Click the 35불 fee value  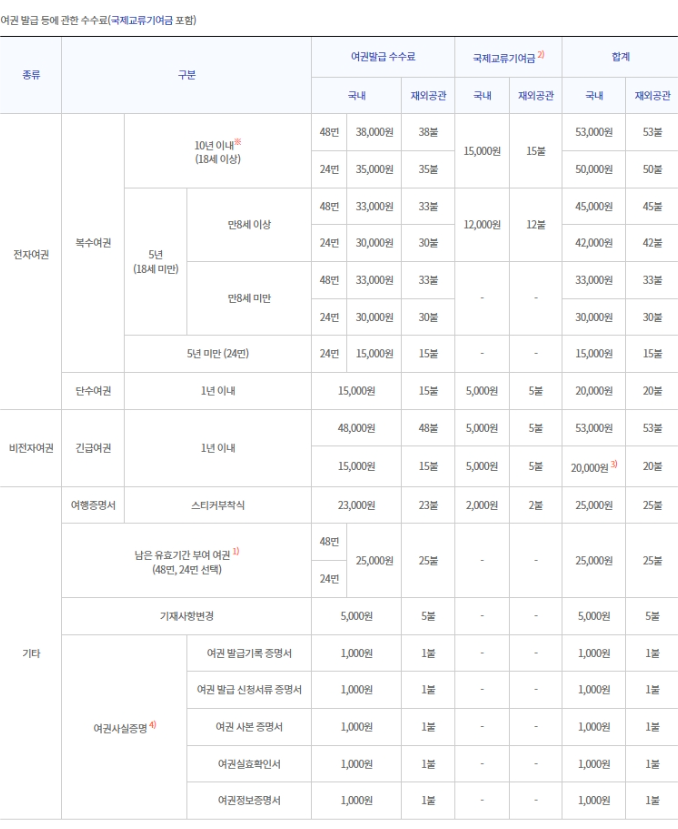(428, 169)
